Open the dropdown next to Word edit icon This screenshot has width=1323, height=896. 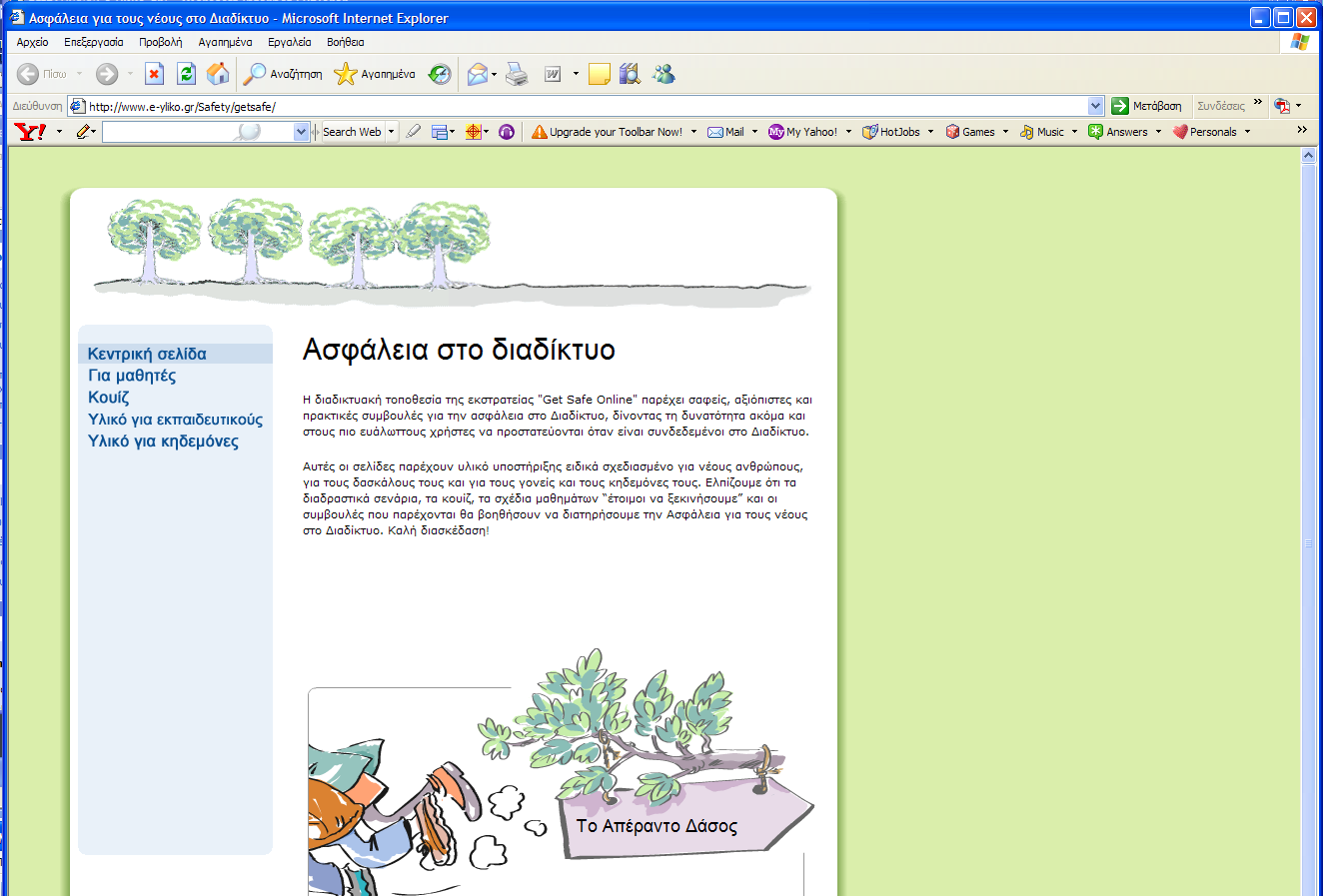point(576,74)
